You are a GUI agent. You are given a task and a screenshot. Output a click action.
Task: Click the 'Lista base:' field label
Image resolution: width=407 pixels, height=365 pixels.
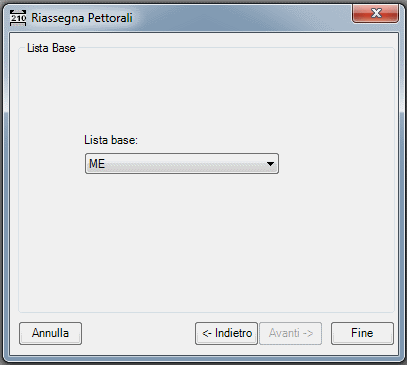click(111, 140)
